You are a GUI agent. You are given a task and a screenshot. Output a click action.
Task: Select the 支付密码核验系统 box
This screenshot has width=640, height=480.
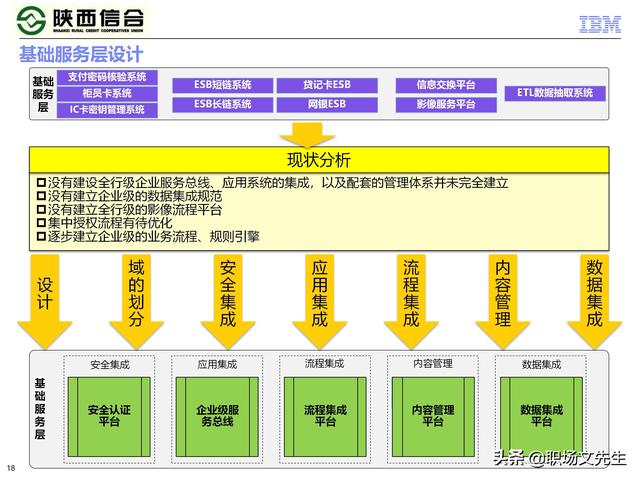point(107,77)
